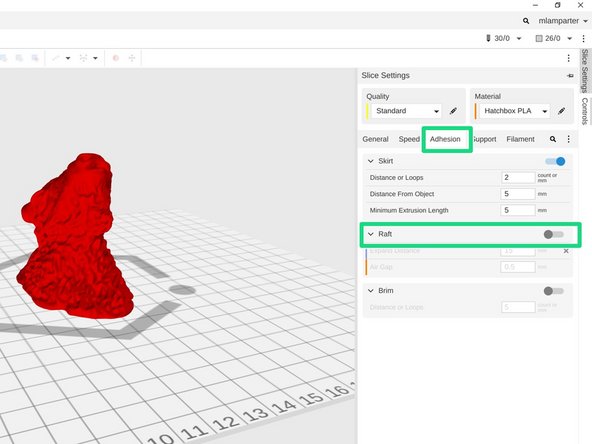Edit the Standard quality preset with pencil
Screen dimensions: 592x444
point(453,111)
